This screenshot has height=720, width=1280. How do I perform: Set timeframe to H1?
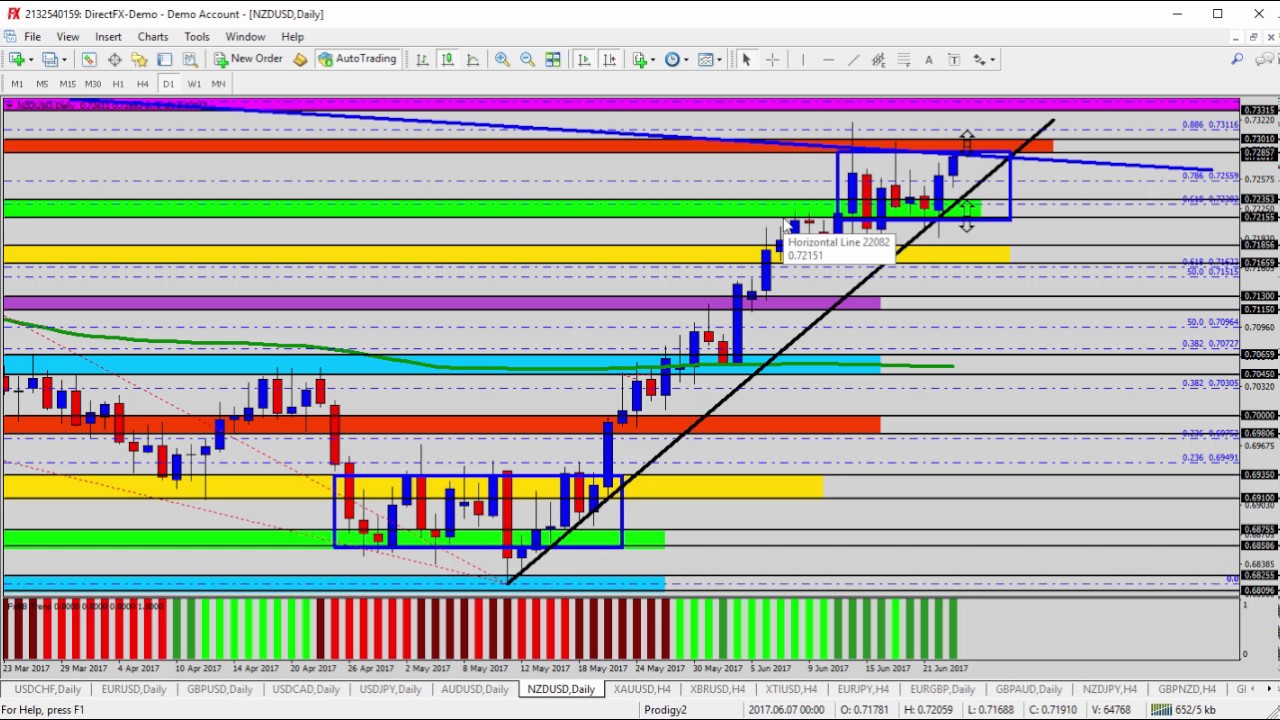point(118,84)
